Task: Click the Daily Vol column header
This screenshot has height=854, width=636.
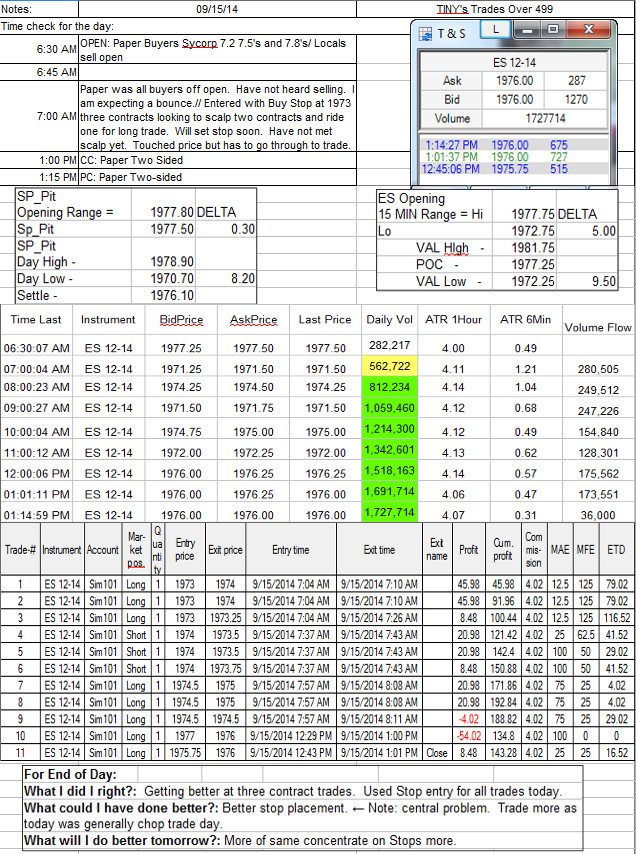Action: point(389,320)
